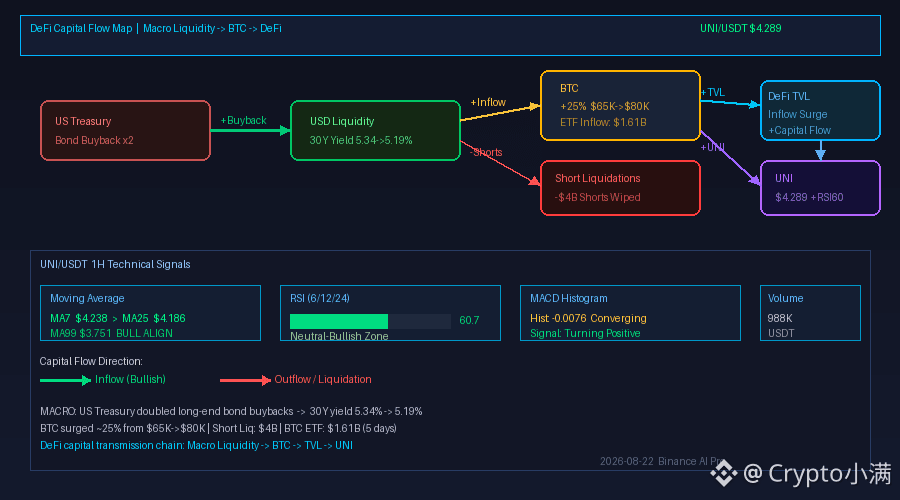900x500 pixels.
Task: Click the Capital Flow Direction label
Action: coord(91,362)
